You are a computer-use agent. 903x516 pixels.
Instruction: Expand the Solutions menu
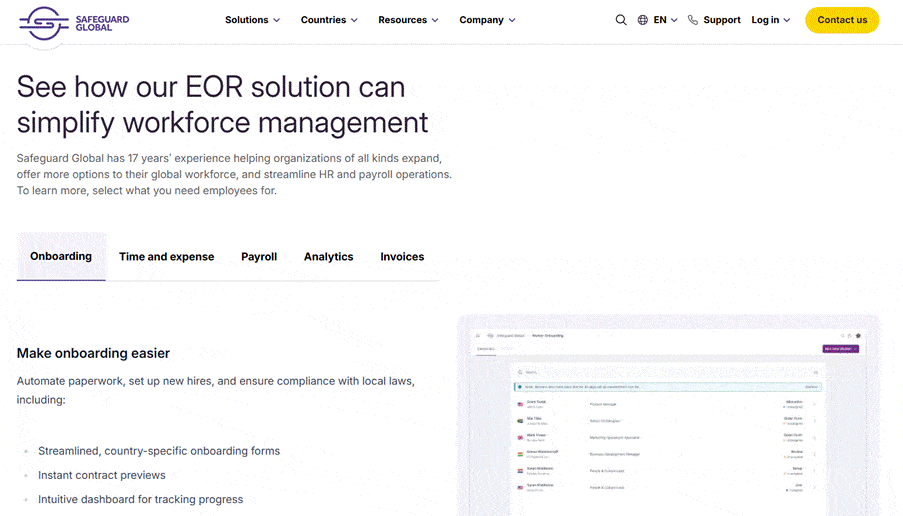[252, 20]
